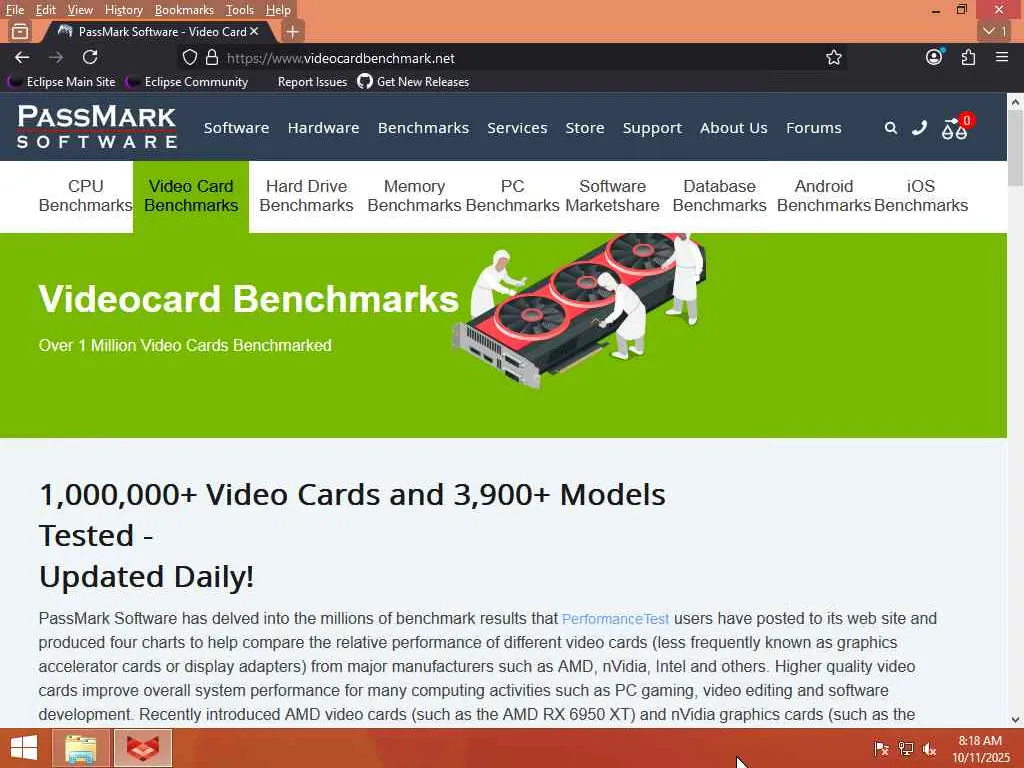1024x768 pixels.
Task: Switch to Android Benchmarks tab
Action: (x=824, y=196)
